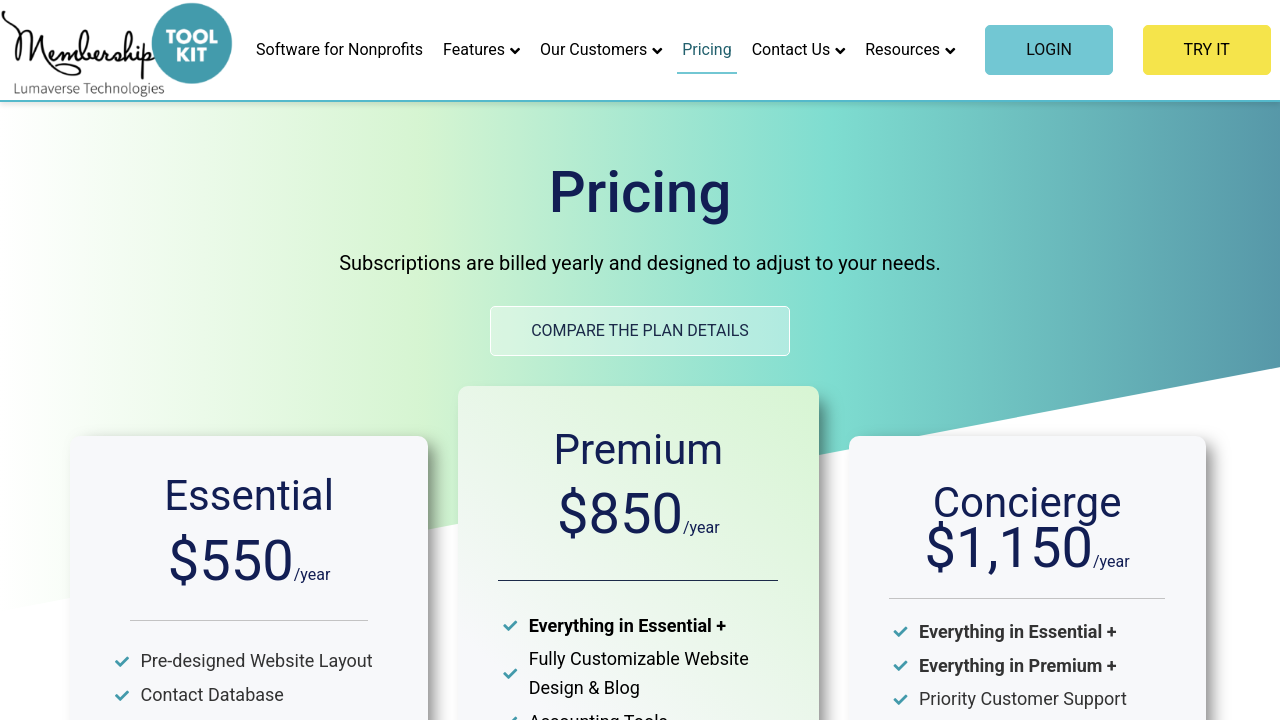Expand the Contact Us menu
Viewport: 1280px width, 720px height.
coord(798,50)
